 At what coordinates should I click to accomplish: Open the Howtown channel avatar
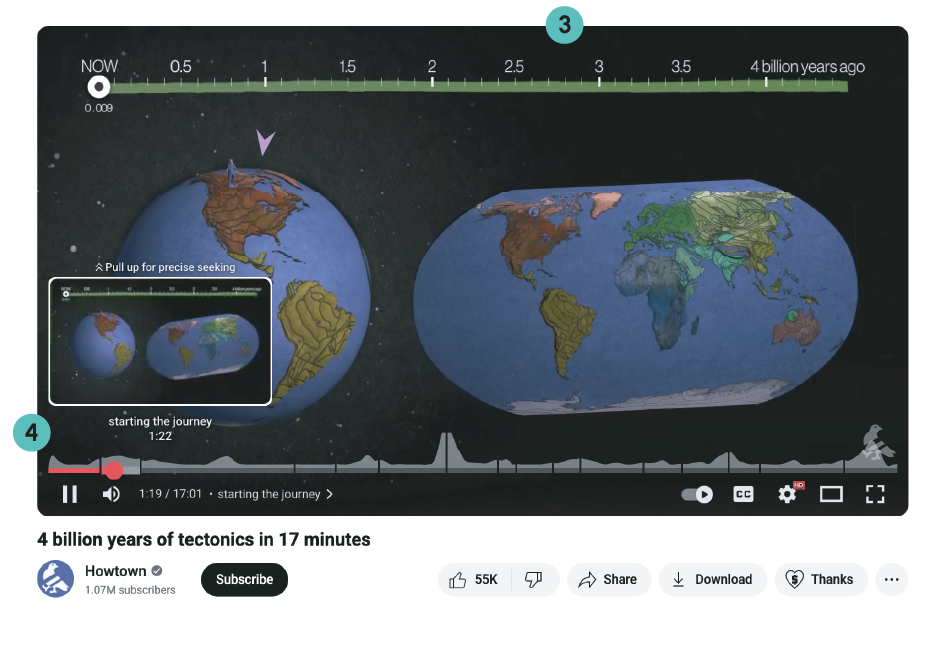point(56,579)
